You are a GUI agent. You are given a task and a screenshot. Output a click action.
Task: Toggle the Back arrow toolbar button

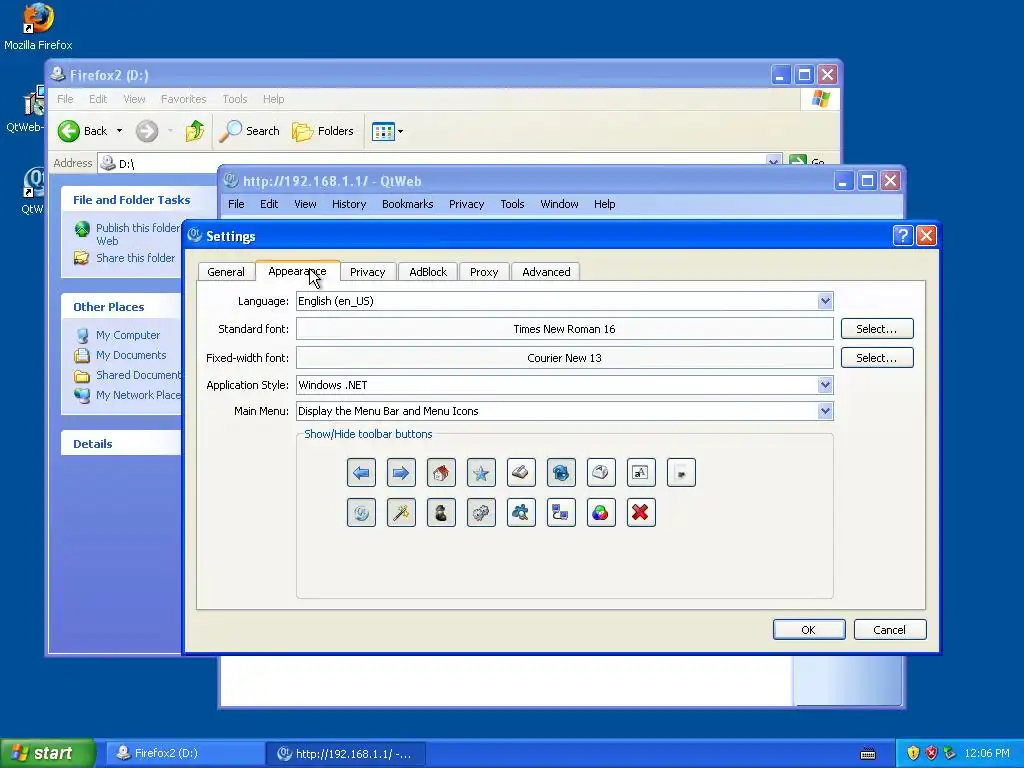point(361,473)
